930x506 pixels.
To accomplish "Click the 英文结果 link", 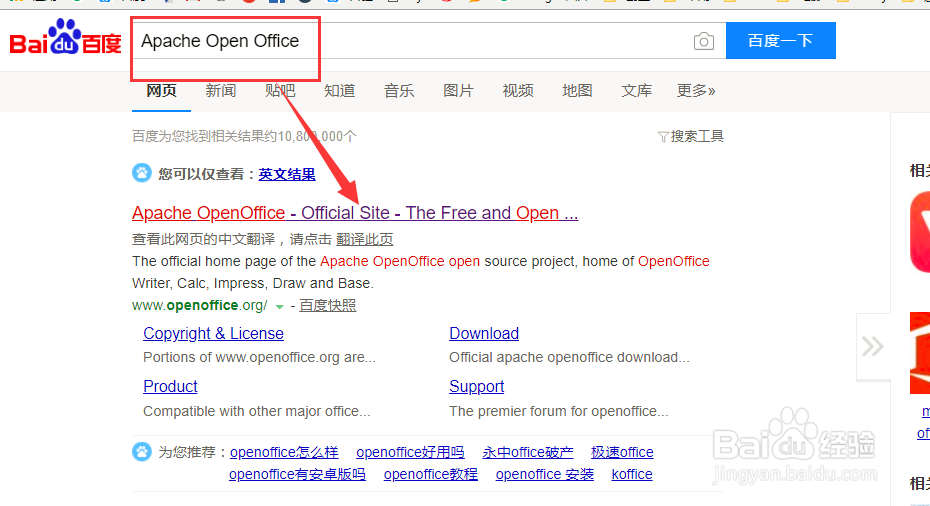I will pos(287,174).
